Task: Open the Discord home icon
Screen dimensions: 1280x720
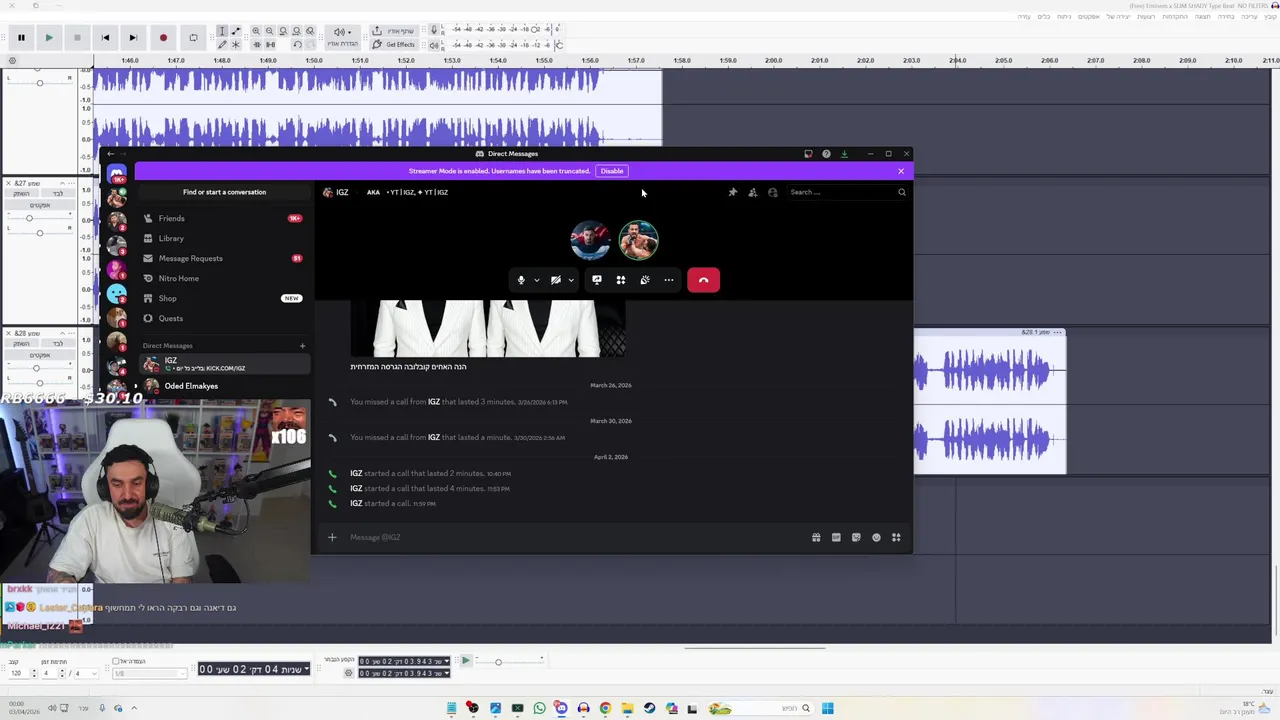Action: click(x=117, y=173)
